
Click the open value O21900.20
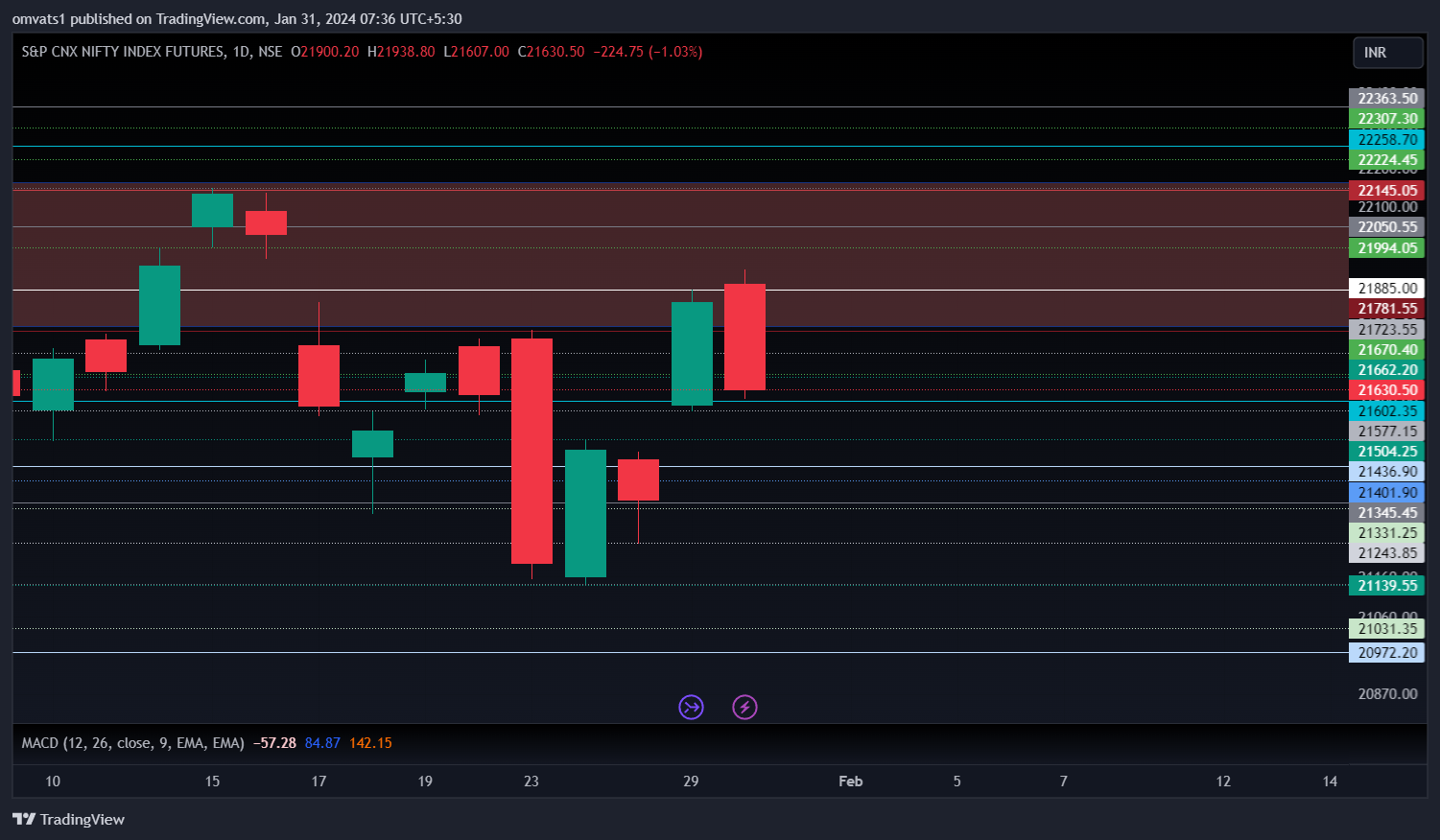tap(325, 52)
